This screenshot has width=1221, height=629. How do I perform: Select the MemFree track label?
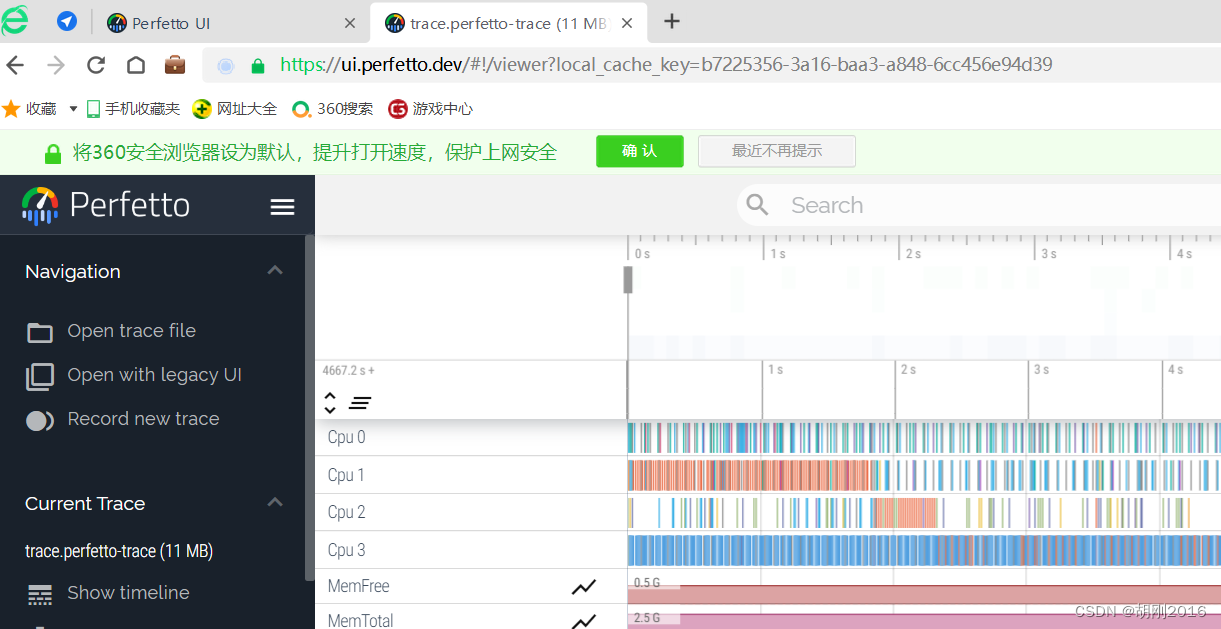(x=358, y=586)
